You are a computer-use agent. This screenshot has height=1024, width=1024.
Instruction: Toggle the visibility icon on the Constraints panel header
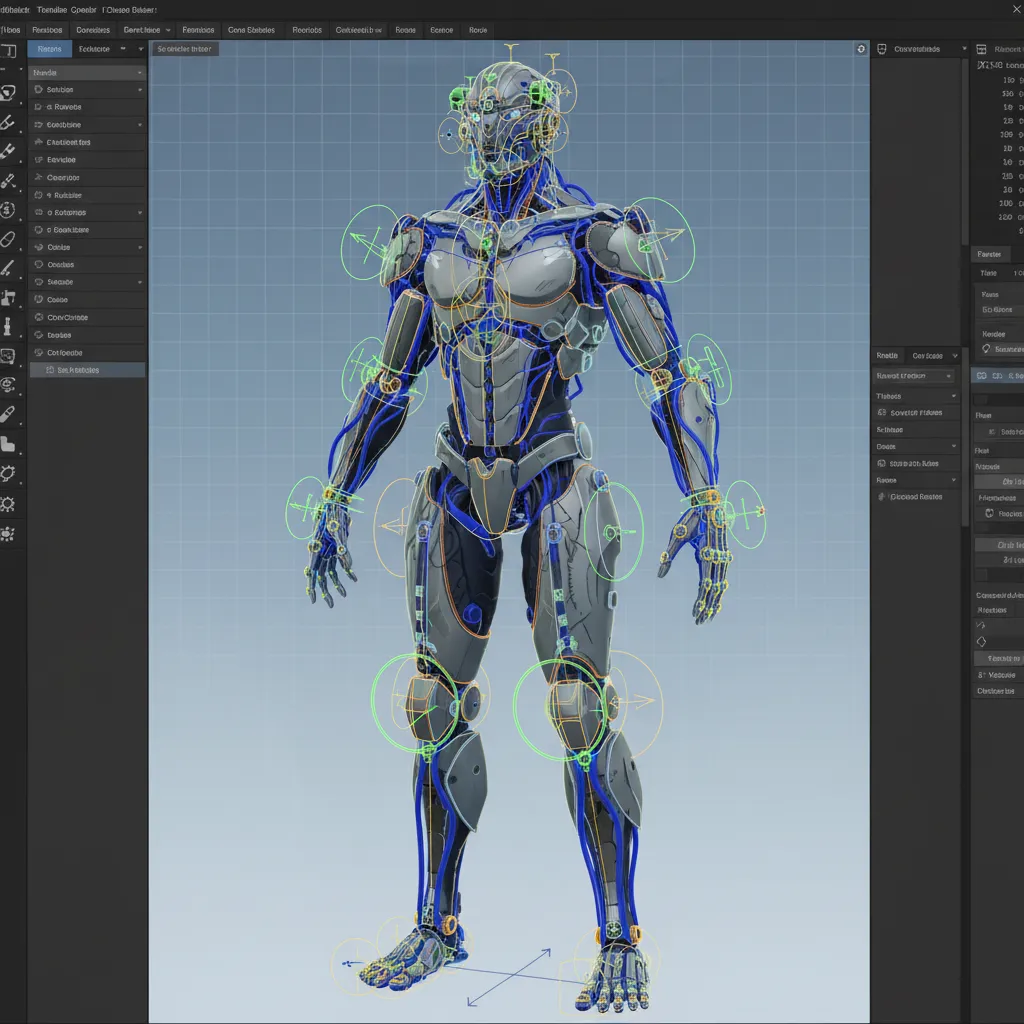tap(884, 47)
